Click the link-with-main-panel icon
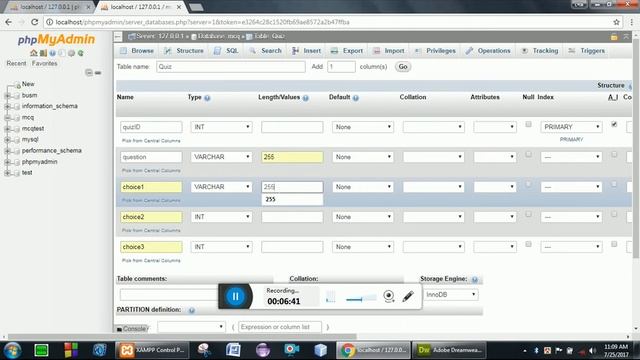The height and width of the screenshot is (360, 640). 98,73
